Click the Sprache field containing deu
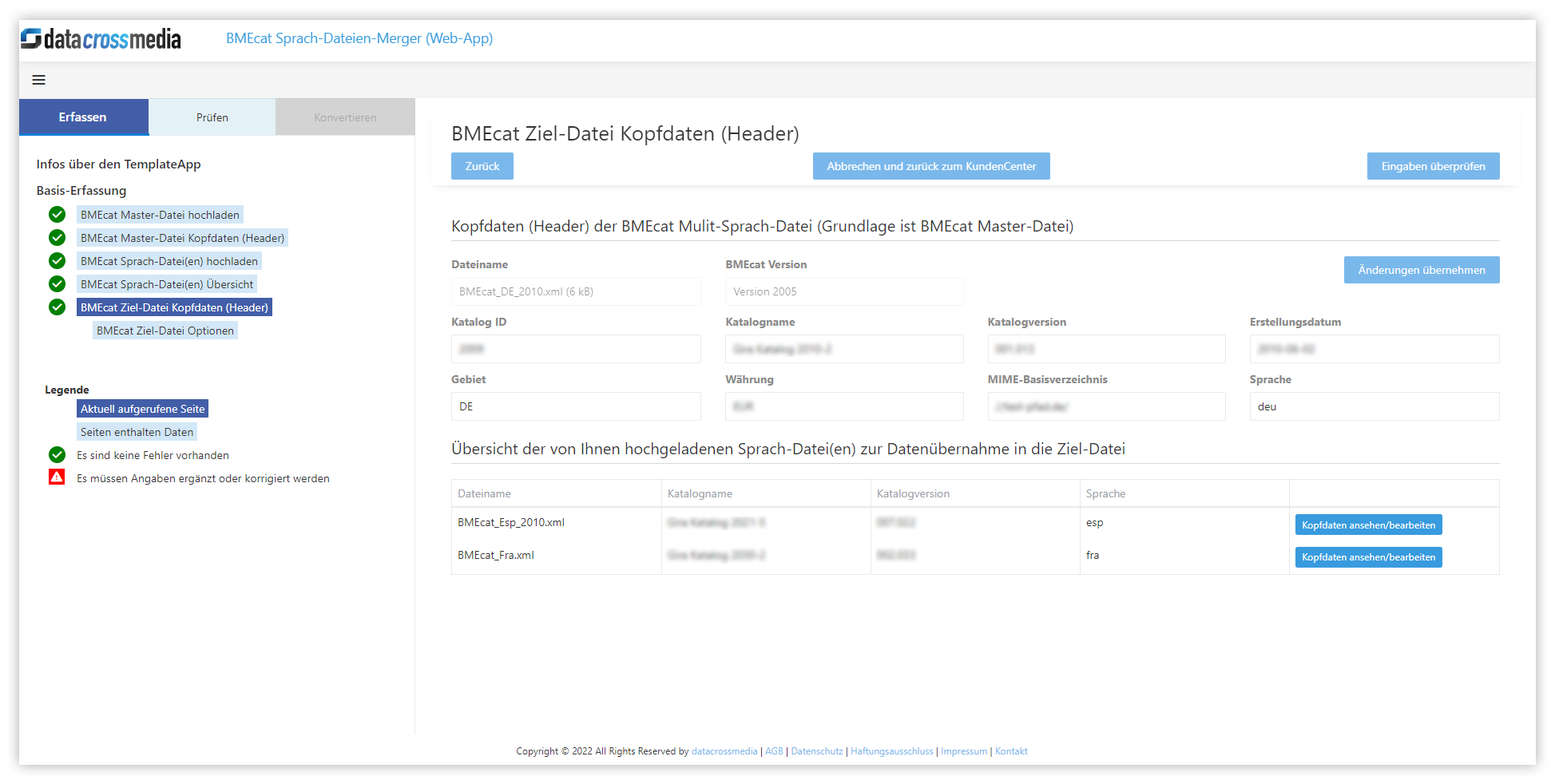Image resolution: width=1555 pixels, height=784 pixels. point(1375,406)
